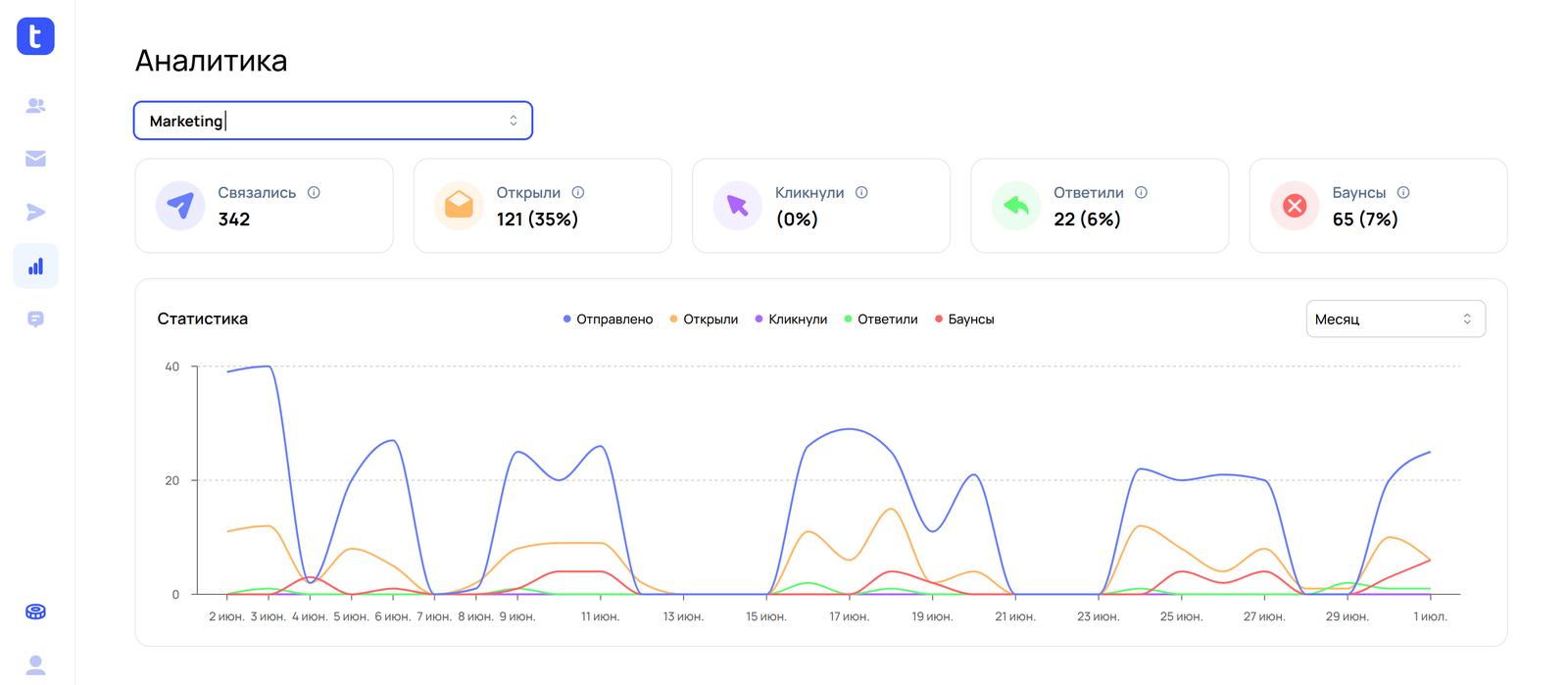Click the Открыли 121 (35%) card
This screenshot has width=1568, height=685.
[x=543, y=206]
